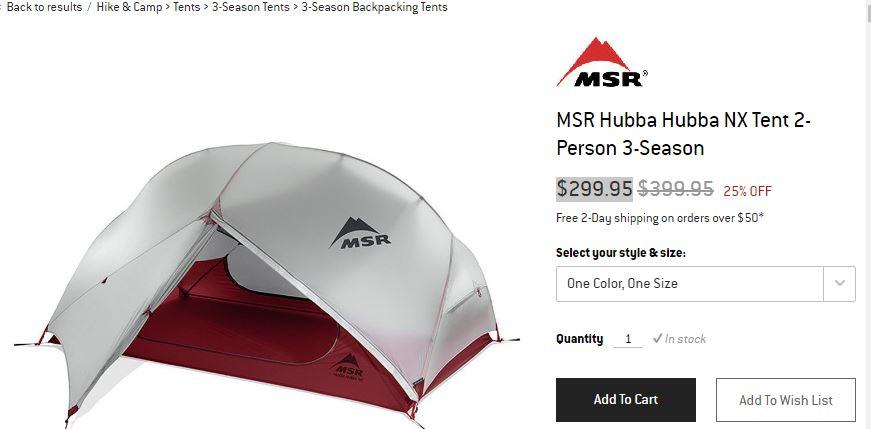Click the 25% OFF label
This screenshot has height=429, width=871.
click(x=747, y=191)
